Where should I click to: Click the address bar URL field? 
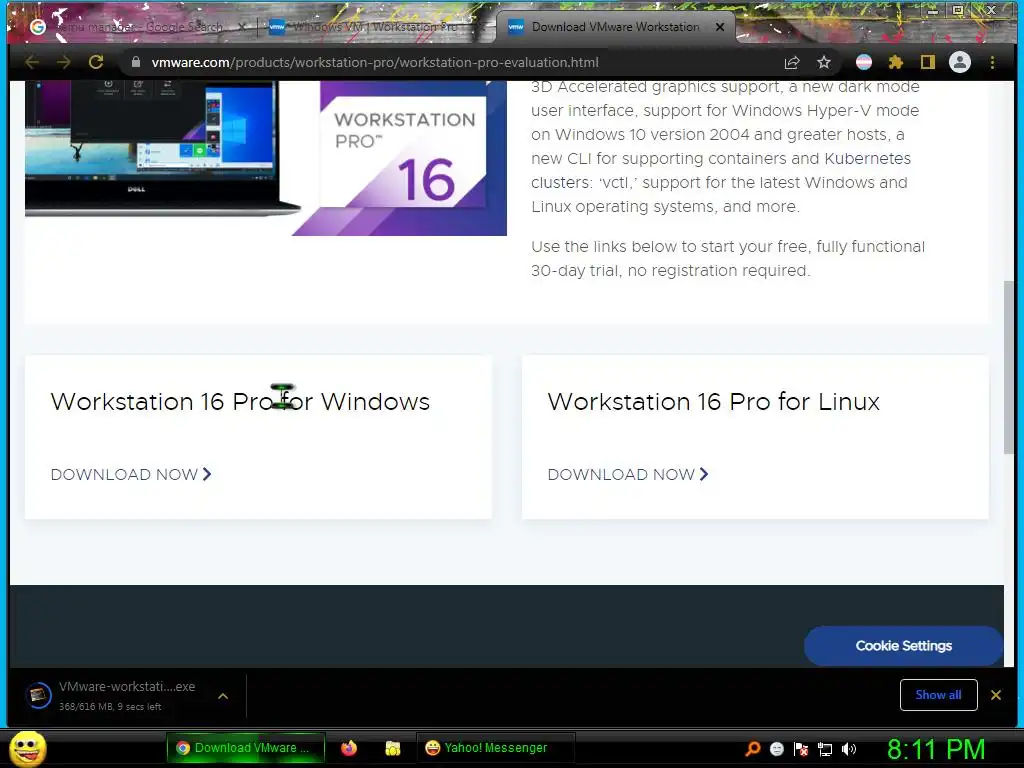(451, 63)
